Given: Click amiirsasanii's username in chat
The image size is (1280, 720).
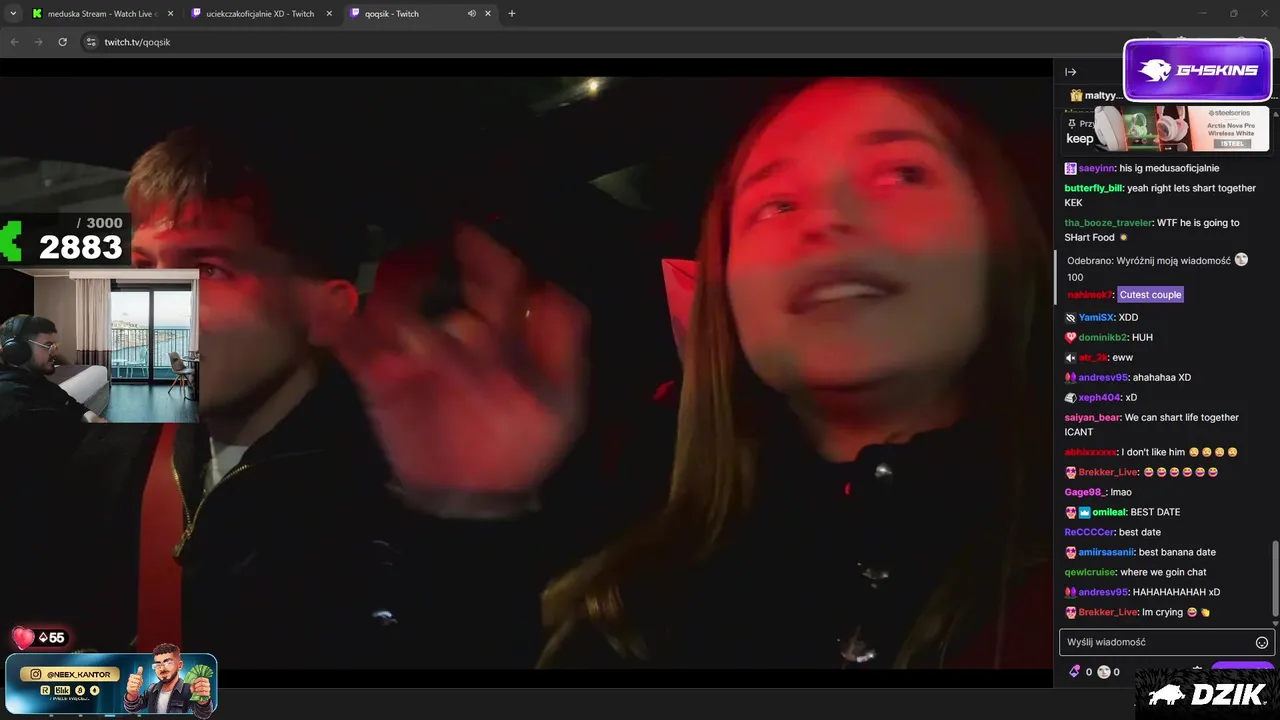Looking at the screenshot, I should [1106, 552].
